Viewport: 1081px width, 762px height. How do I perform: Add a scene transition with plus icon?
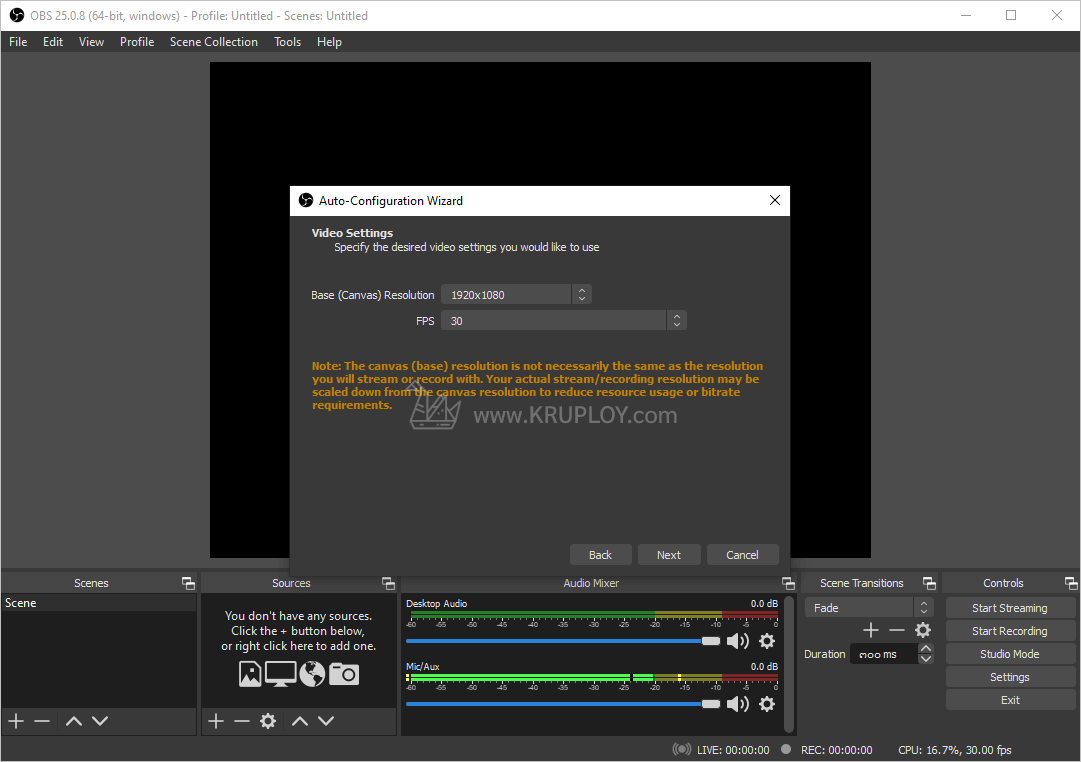(x=871, y=630)
